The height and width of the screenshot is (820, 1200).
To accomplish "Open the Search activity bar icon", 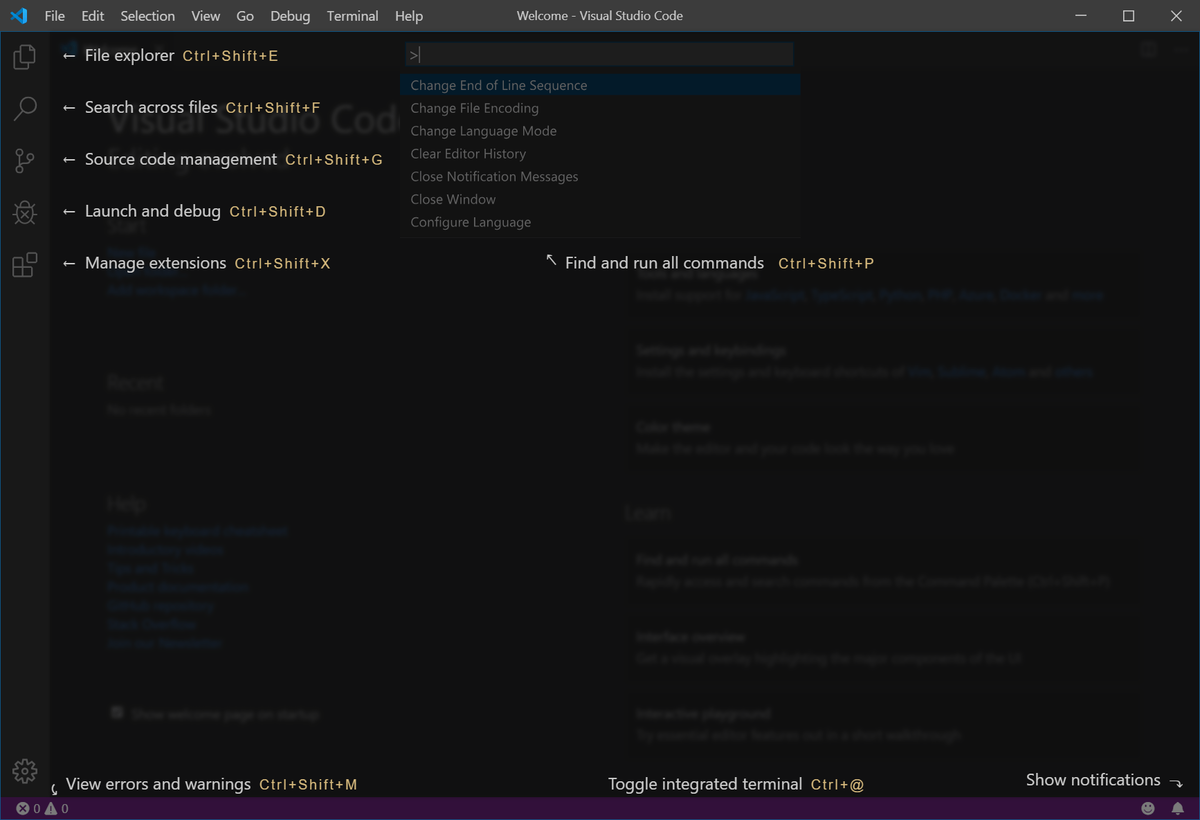I will pyautogui.click(x=25, y=108).
